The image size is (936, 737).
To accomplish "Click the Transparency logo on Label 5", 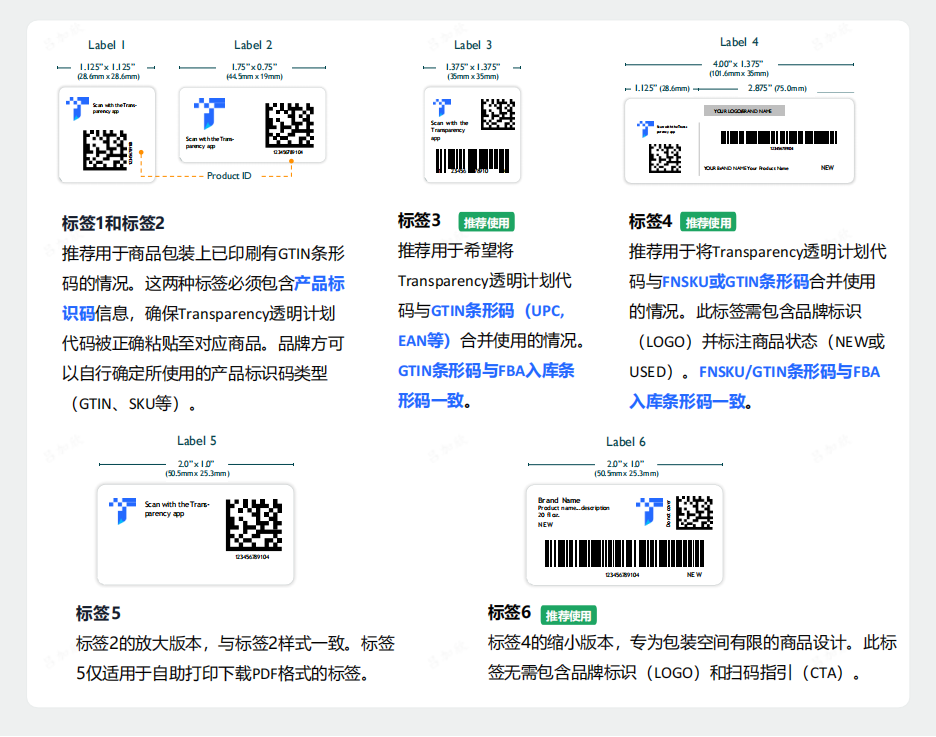I will pos(122,510).
